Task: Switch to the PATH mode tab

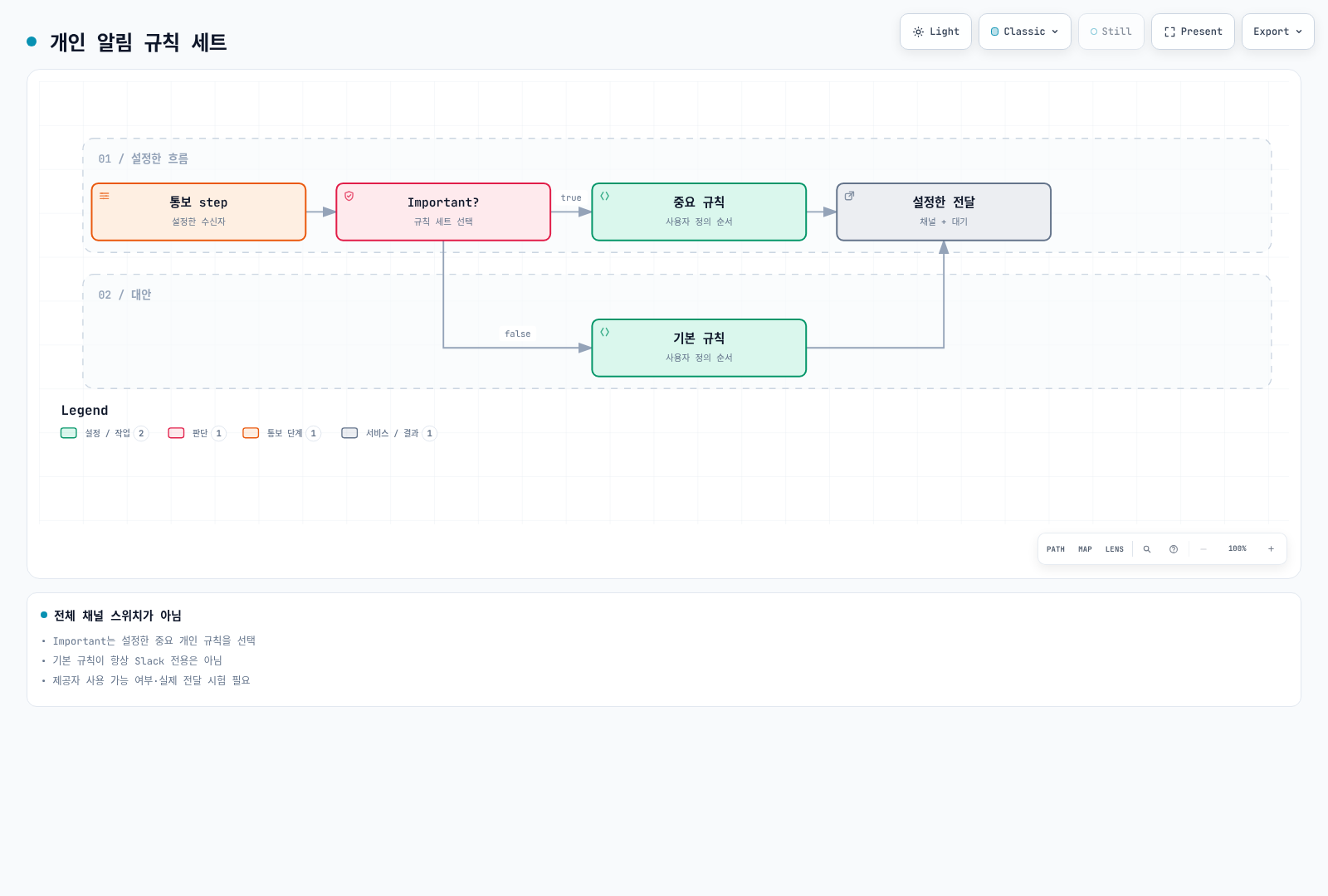Action: pos(1056,549)
